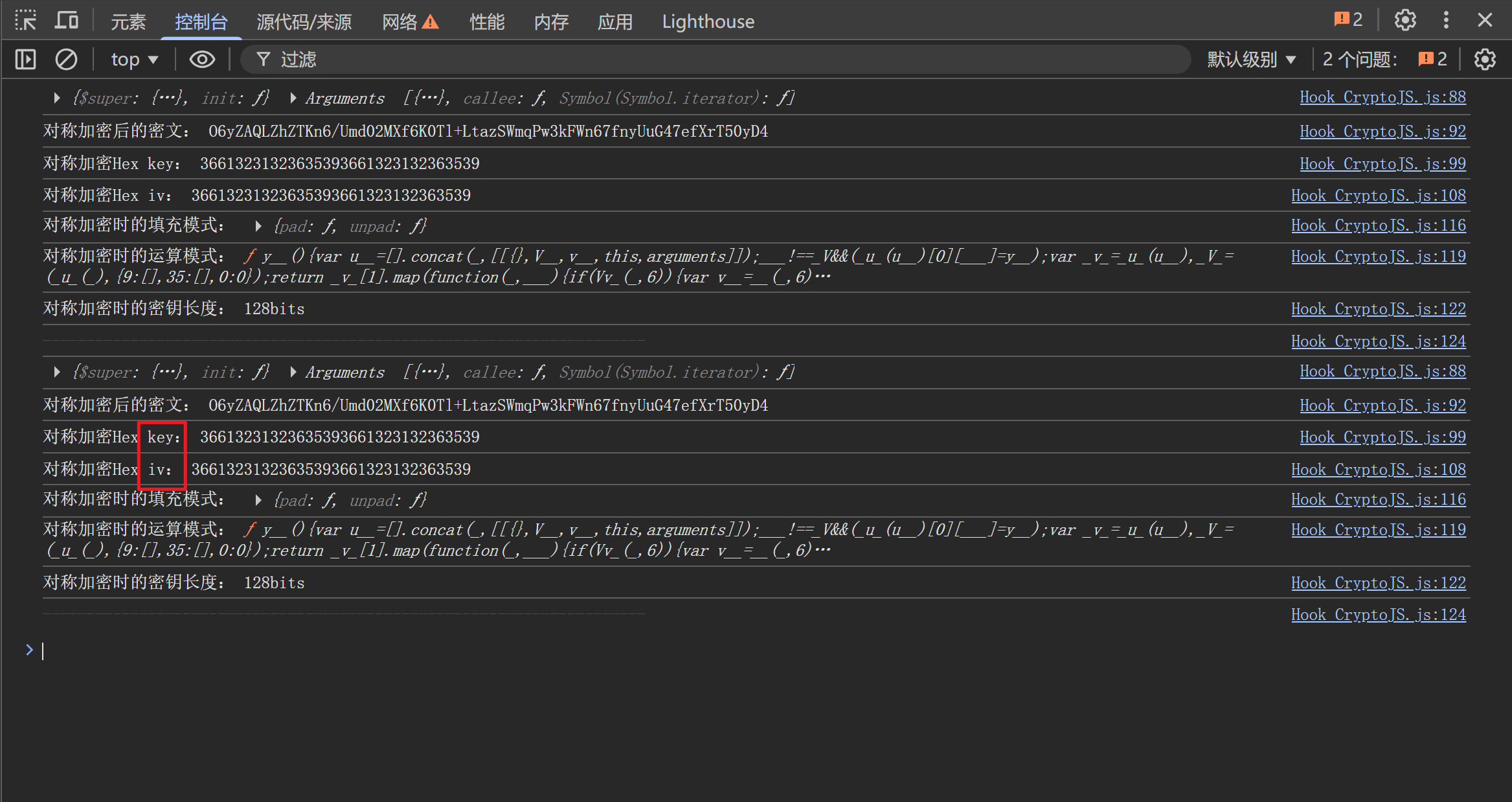The height and width of the screenshot is (802, 1512).
Task: Create a live expression with eye icon
Action: [202, 60]
